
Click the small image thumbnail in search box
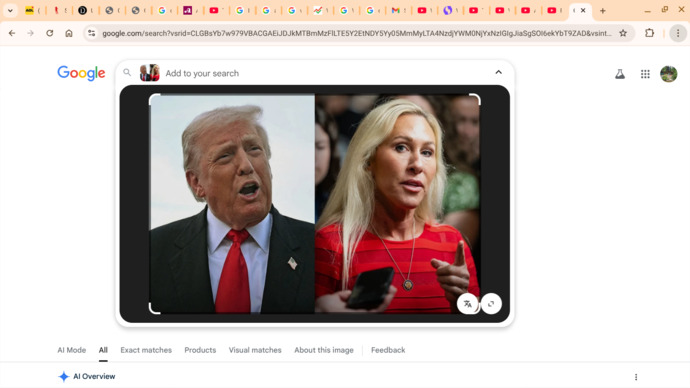(x=150, y=73)
